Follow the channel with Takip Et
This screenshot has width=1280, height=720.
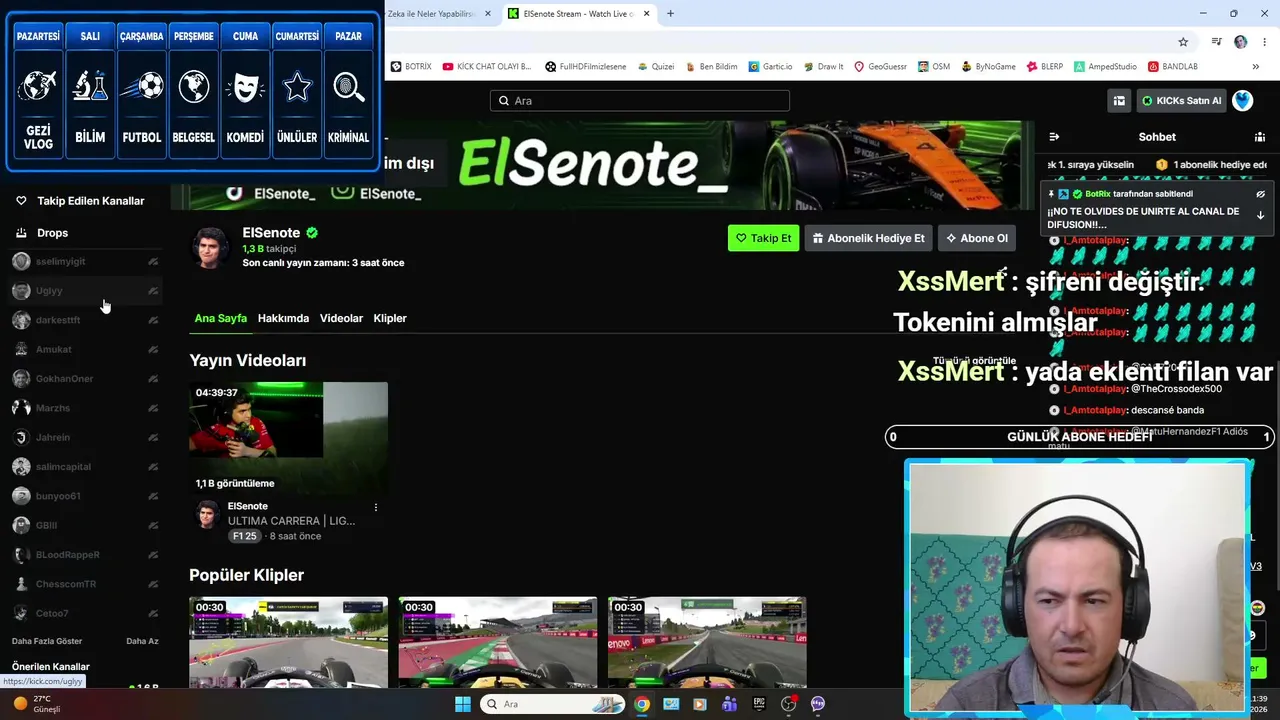click(x=763, y=238)
